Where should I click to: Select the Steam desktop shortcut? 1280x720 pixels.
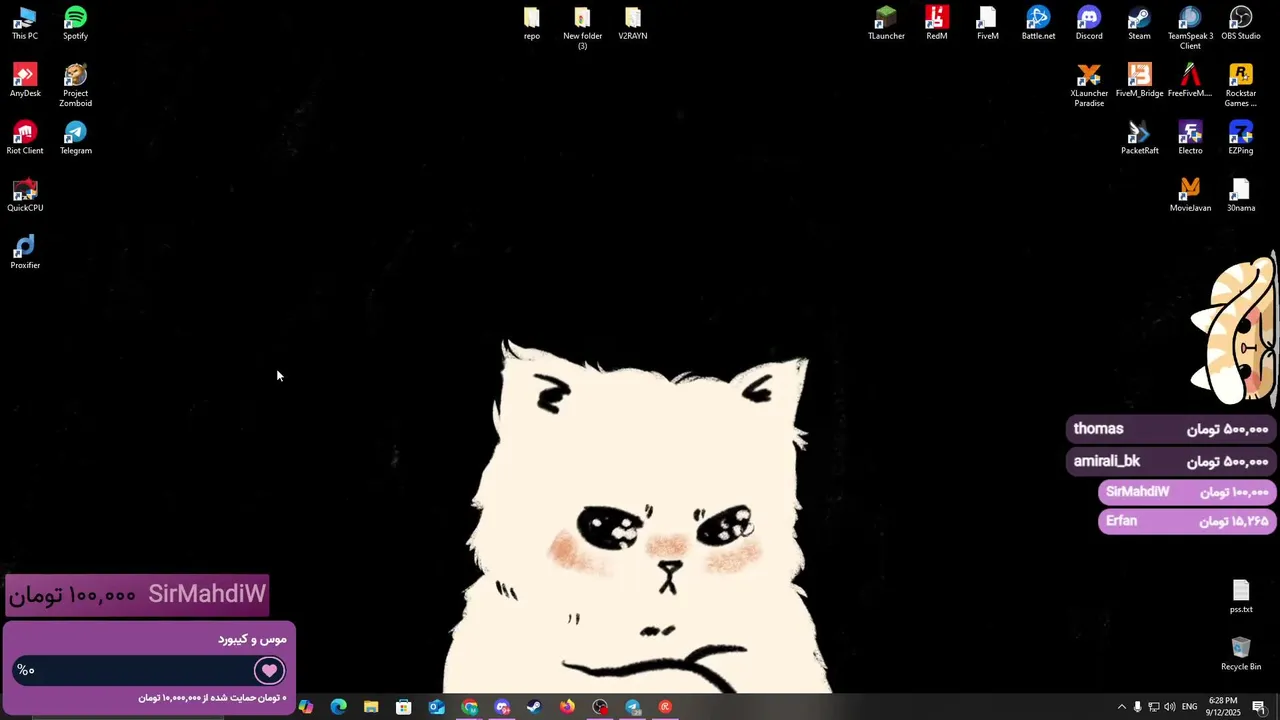(x=1139, y=23)
